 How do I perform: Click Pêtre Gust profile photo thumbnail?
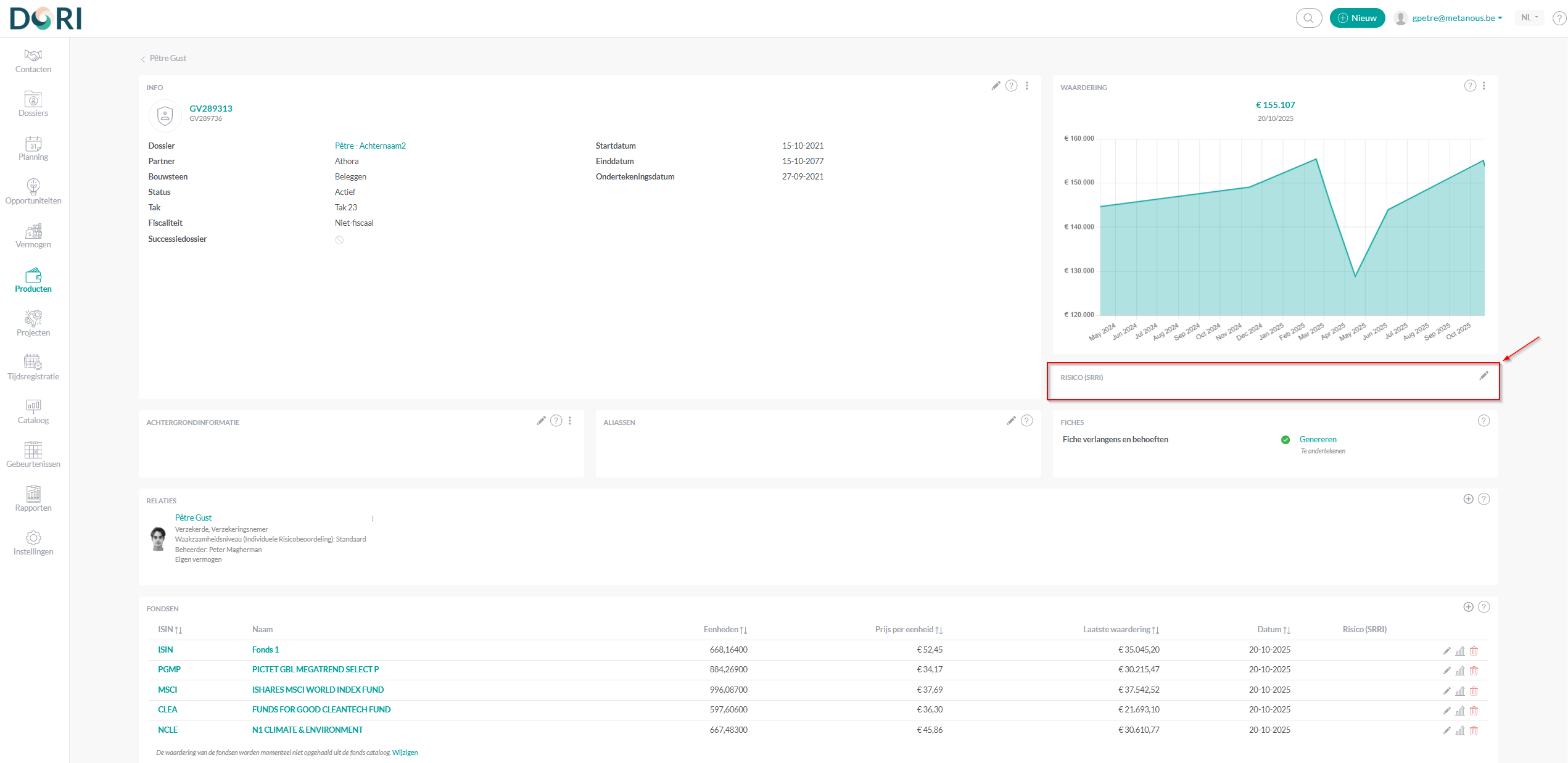point(159,538)
